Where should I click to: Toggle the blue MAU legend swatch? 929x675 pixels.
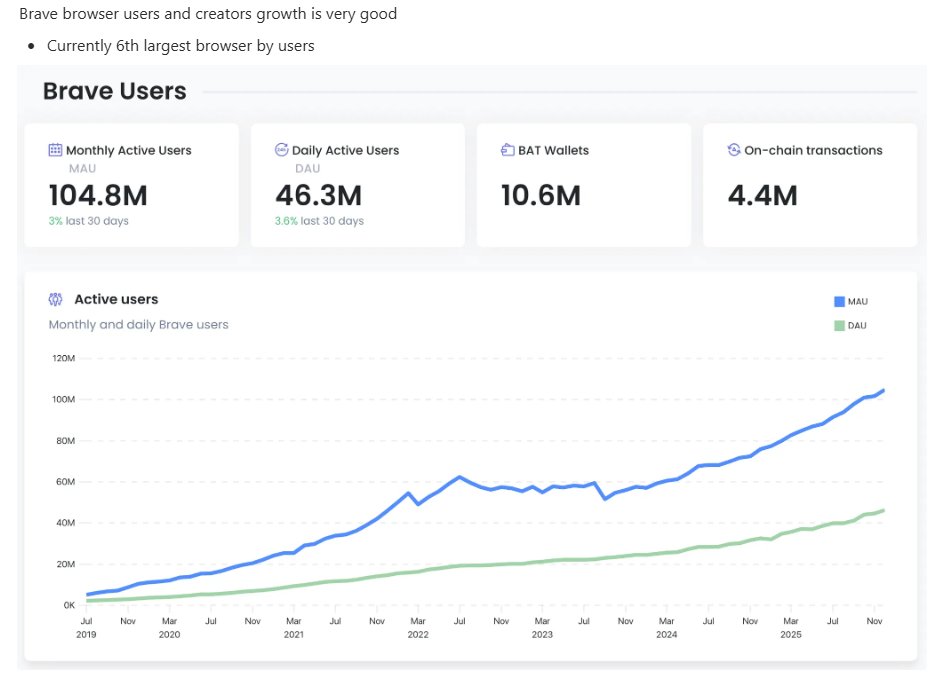[x=839, y=301]
